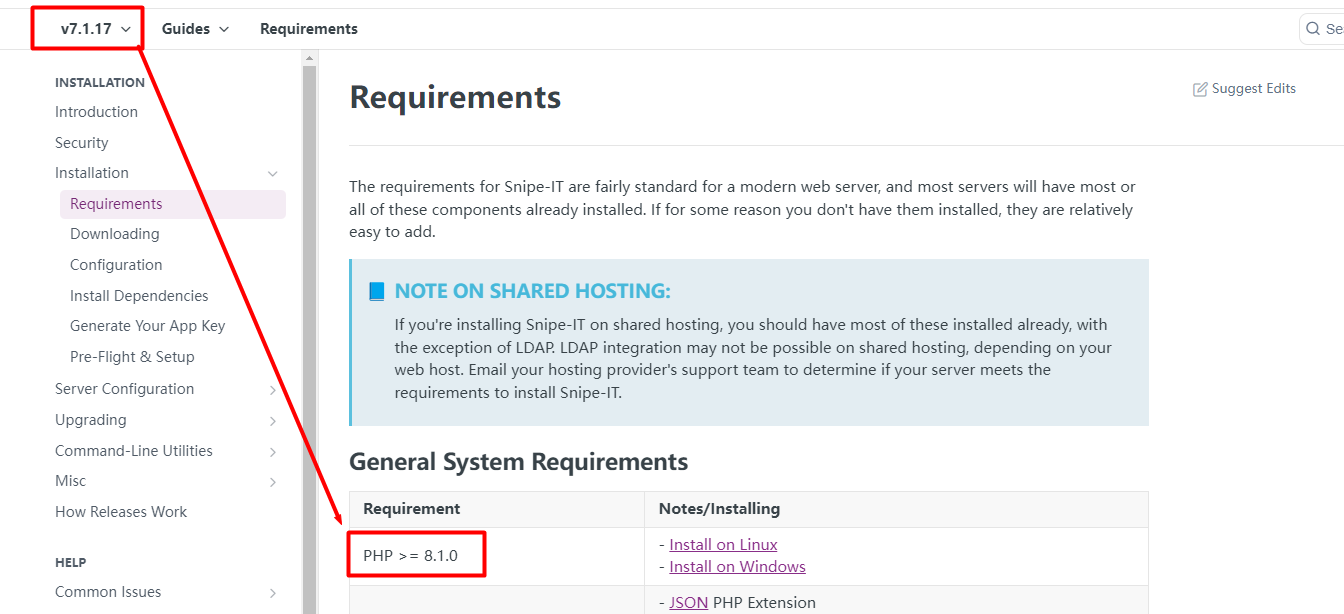Open the Downloading sidebar page

click(x=114, y=234)
